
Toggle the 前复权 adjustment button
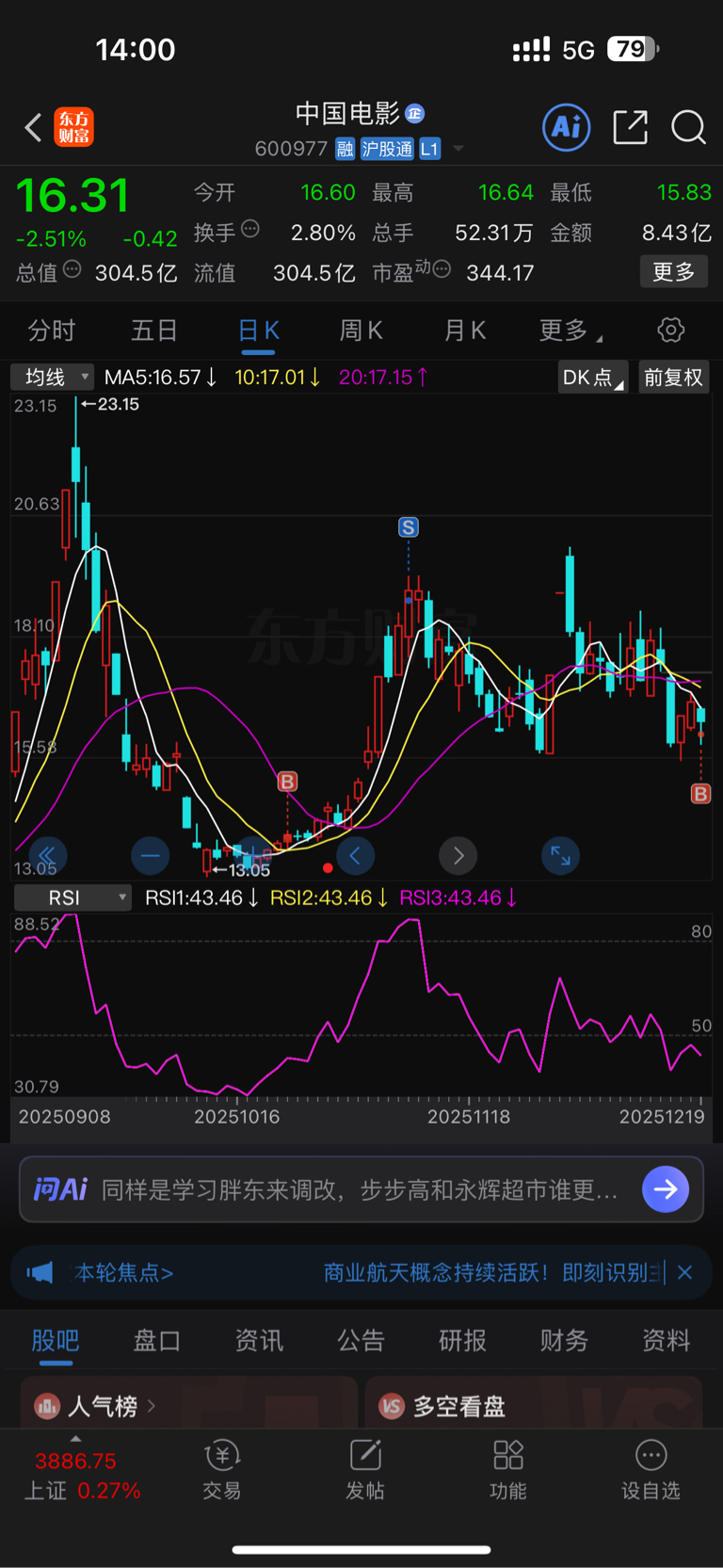coord(674,378)
